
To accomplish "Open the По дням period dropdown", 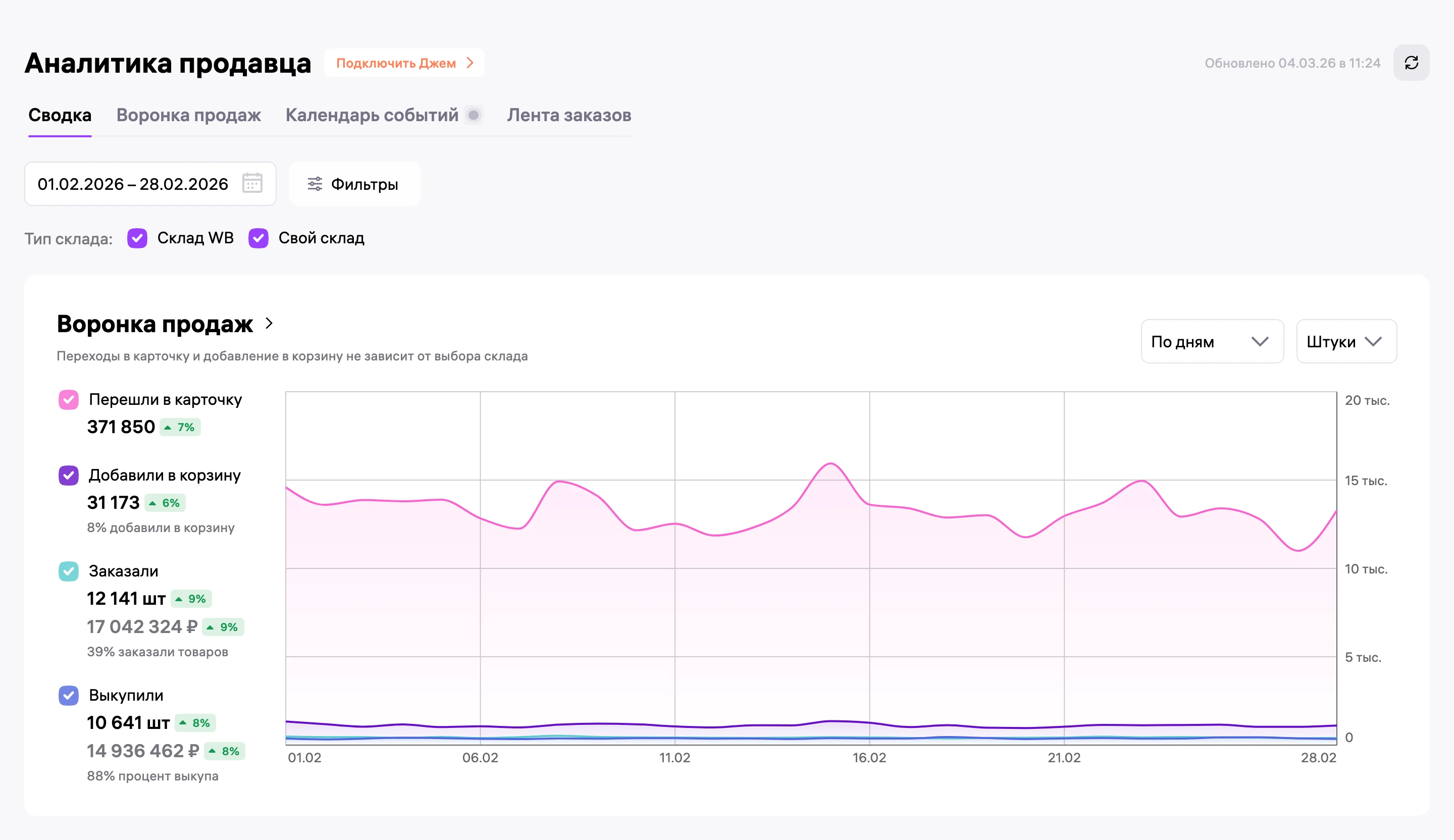I will click(1212, 342).
